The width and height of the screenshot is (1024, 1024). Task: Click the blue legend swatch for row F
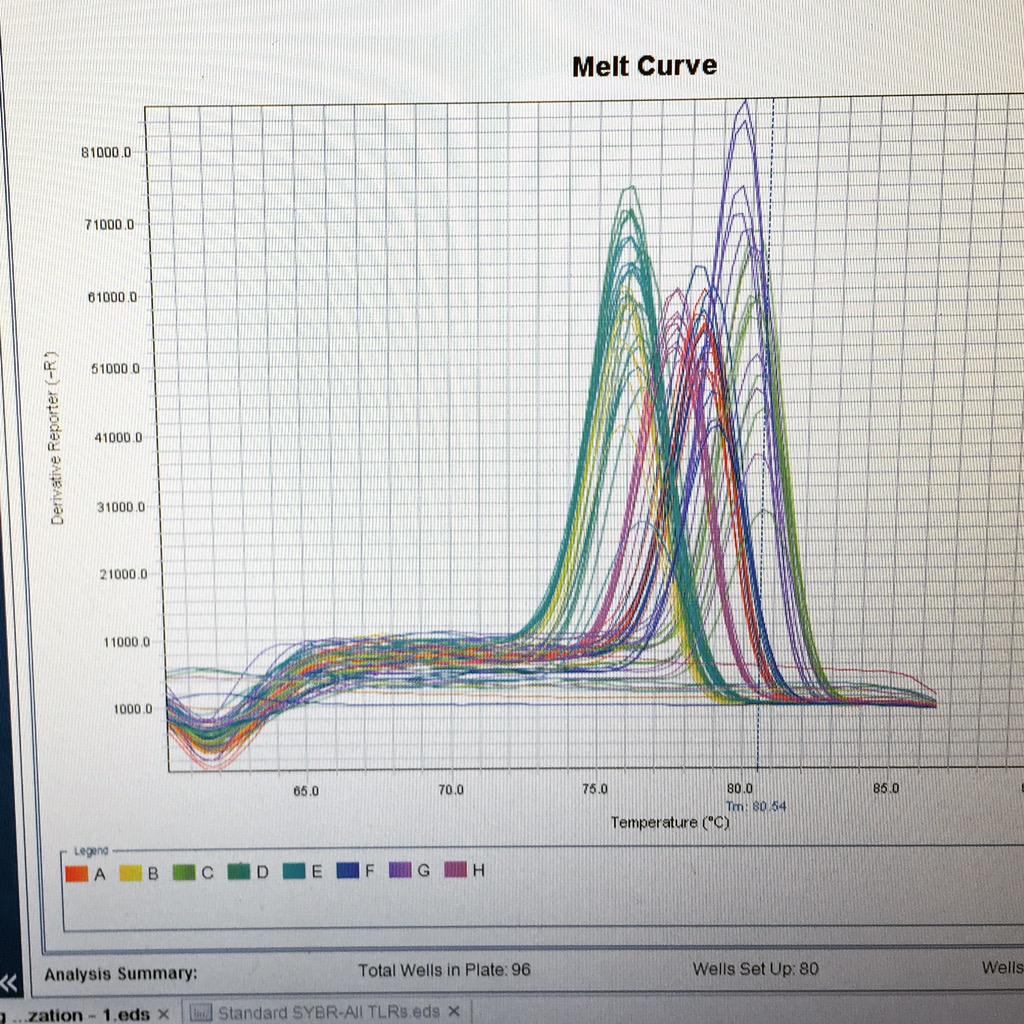(347, 871)
